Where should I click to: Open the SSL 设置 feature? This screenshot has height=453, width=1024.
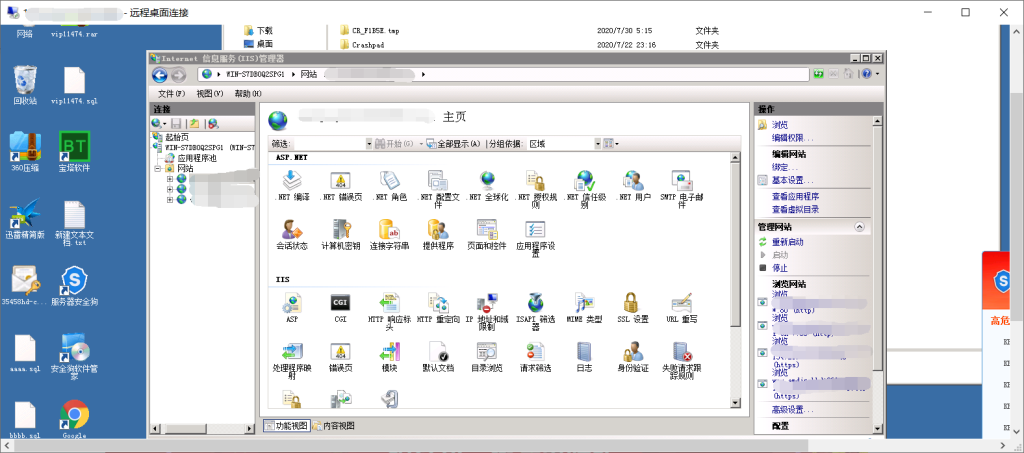[633, 308]
